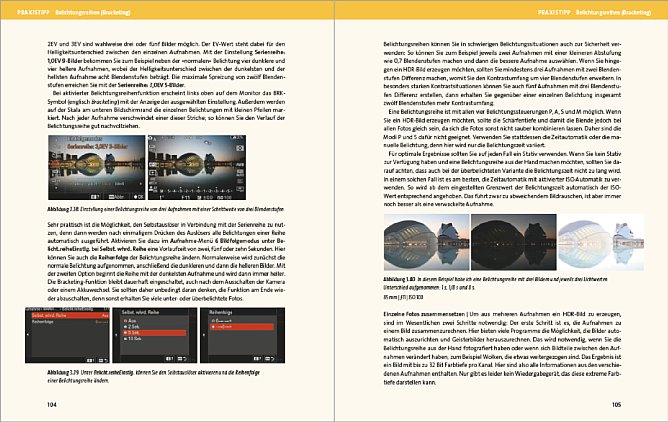Click the back icon in the 5 Sek. menu screenshot
The height and width of the screenshot is (422, 668).
point(182,359)
